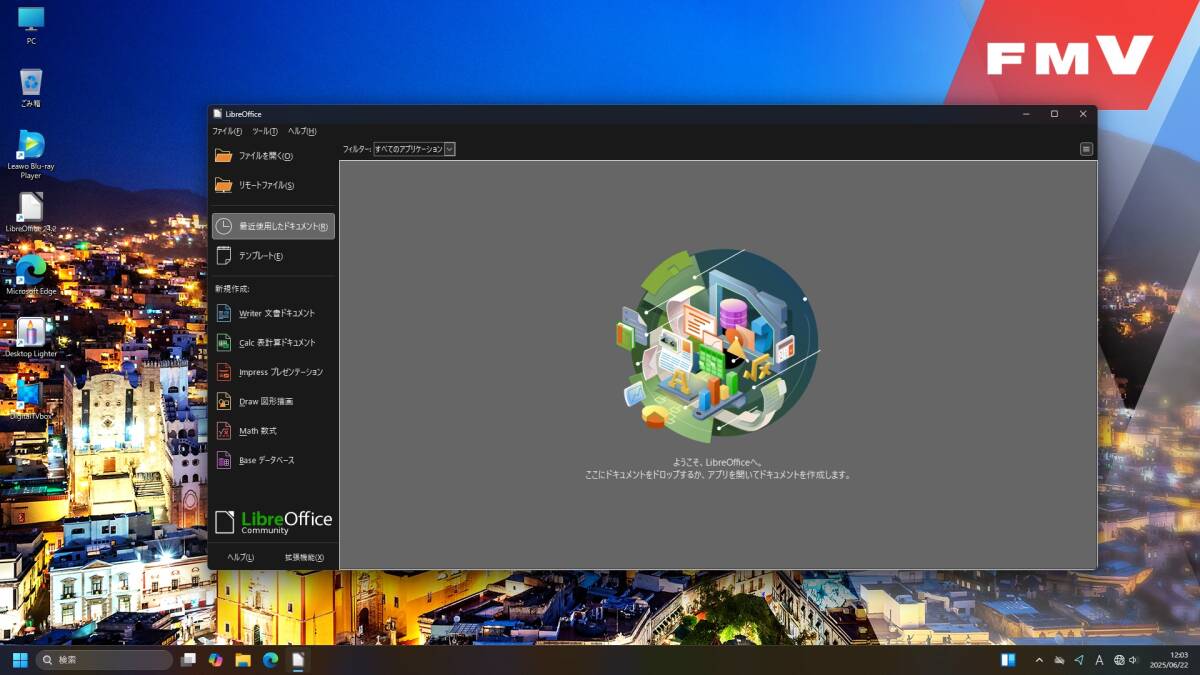Open the ツール(T) menu

click(264, 131)
